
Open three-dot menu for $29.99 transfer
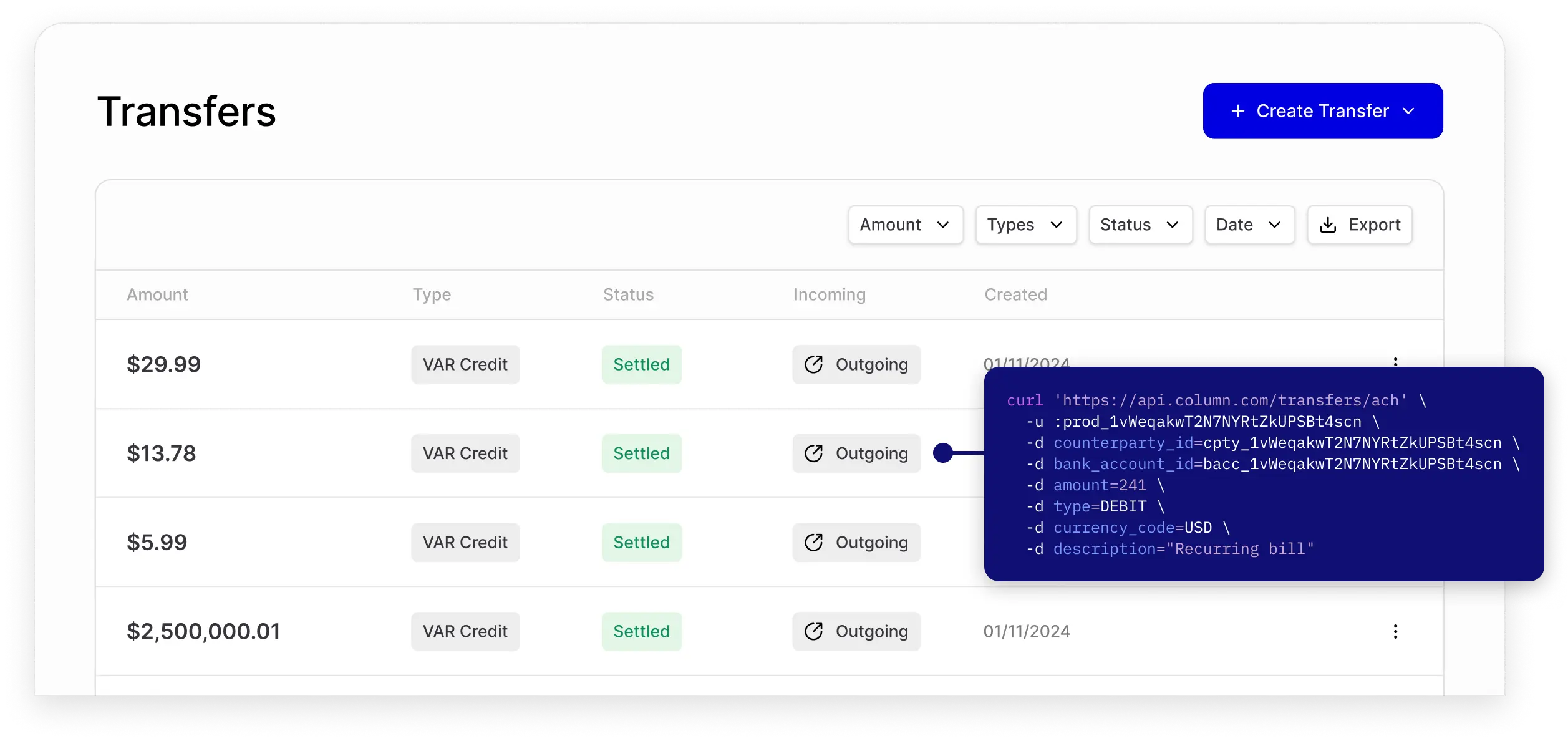[1395, 361]
